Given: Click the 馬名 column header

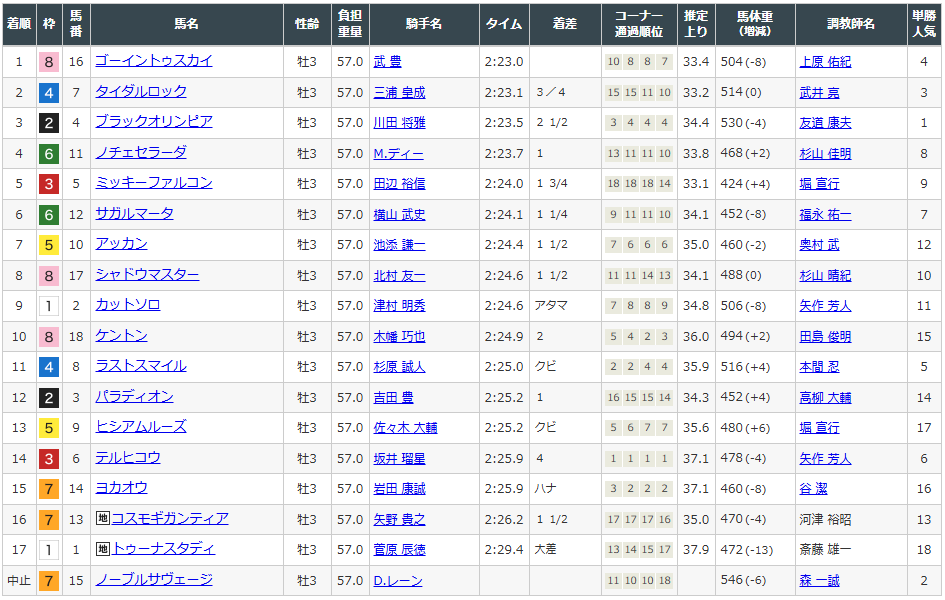Looking at the screenshot, I should 186,24.
